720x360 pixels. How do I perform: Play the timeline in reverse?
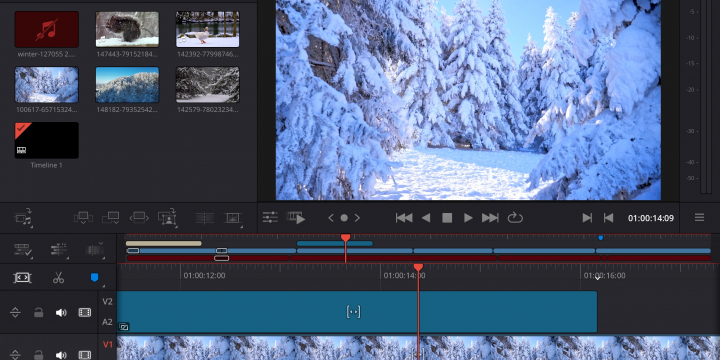point(426,218)
